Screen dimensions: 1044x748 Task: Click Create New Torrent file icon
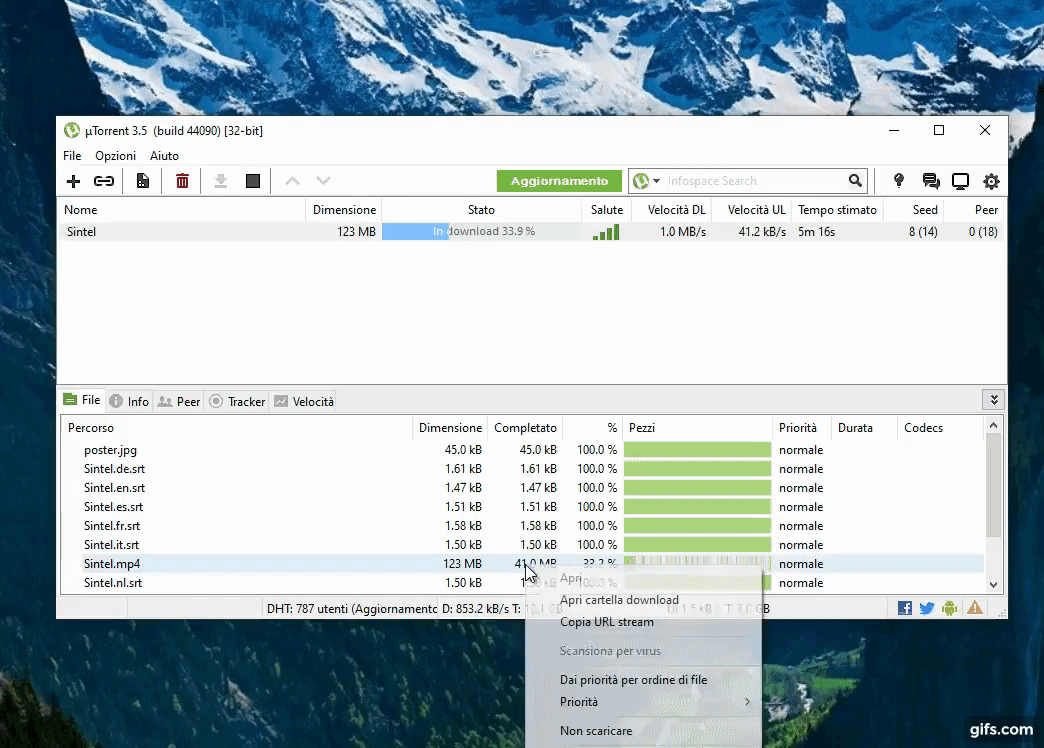pos(142,181)
